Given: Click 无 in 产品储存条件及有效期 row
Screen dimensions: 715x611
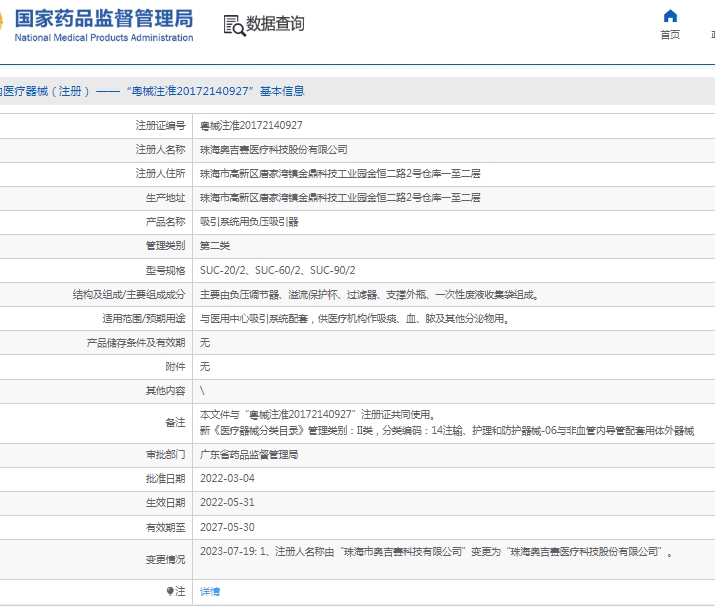Looking at the screenshot, I should [x=205, y=343].
